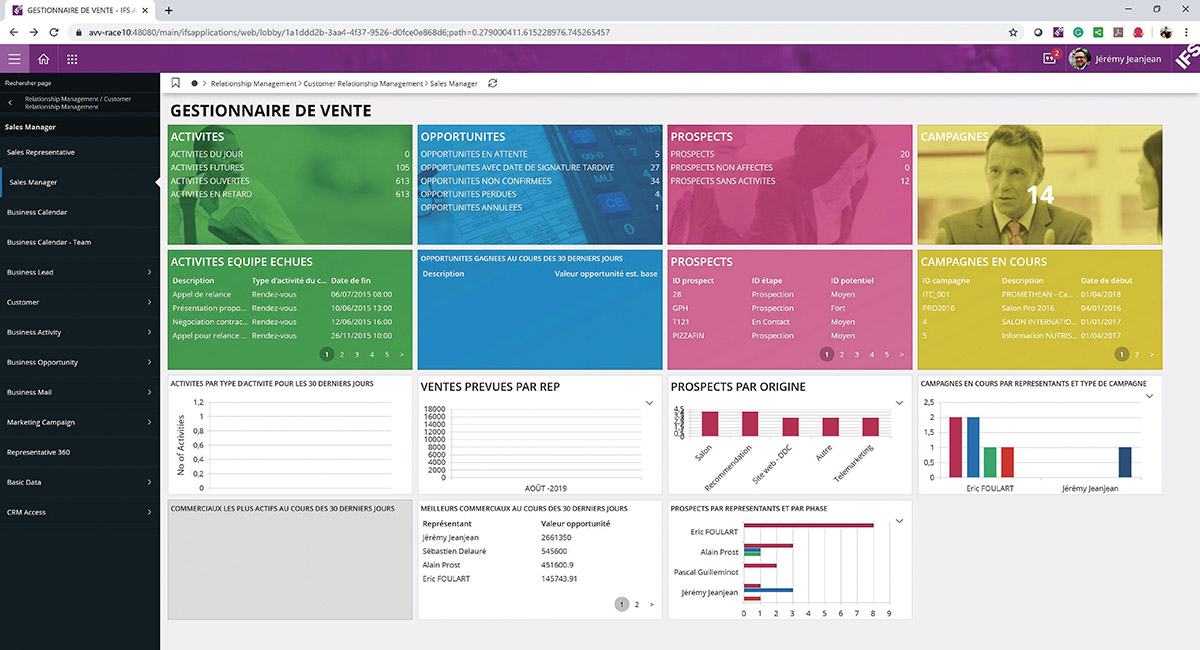
Task: Expand Business Activity sidebar item
Action: coord(80,332)
